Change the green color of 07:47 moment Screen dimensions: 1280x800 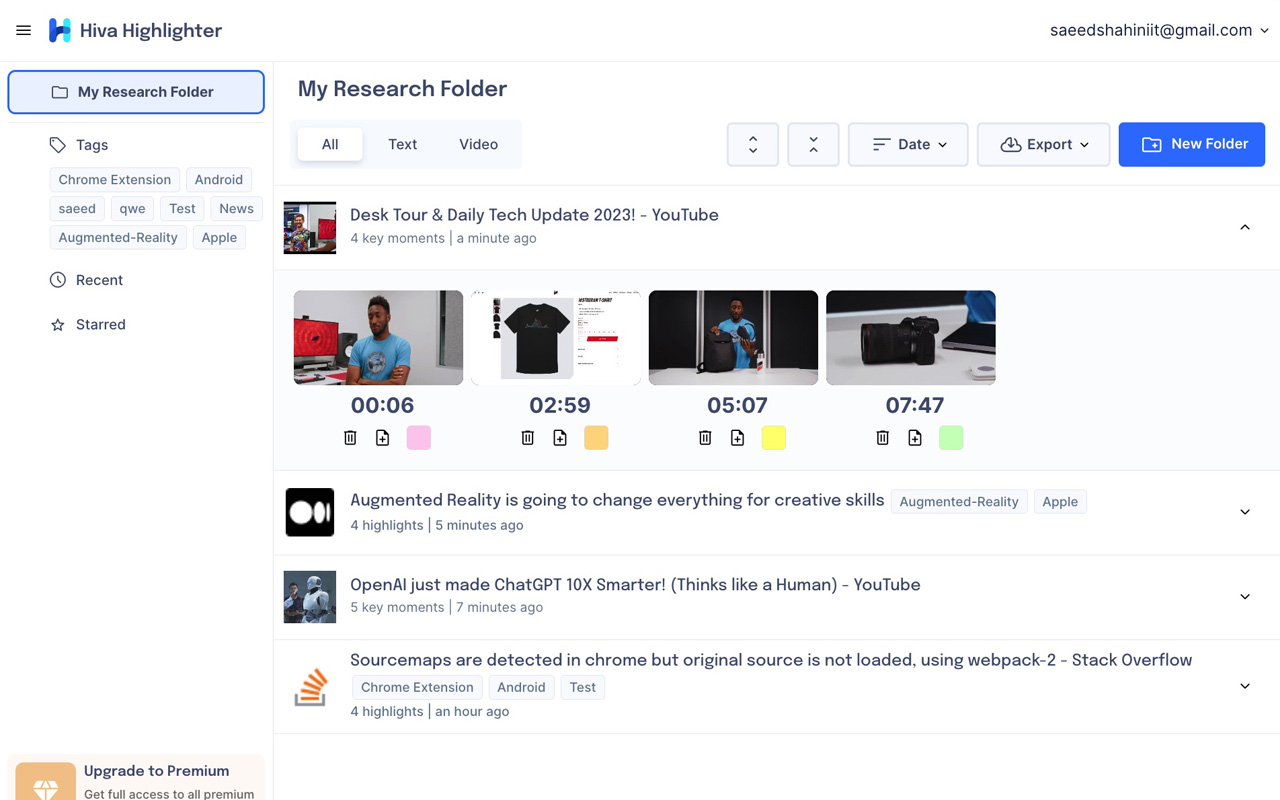pos(951,437)
